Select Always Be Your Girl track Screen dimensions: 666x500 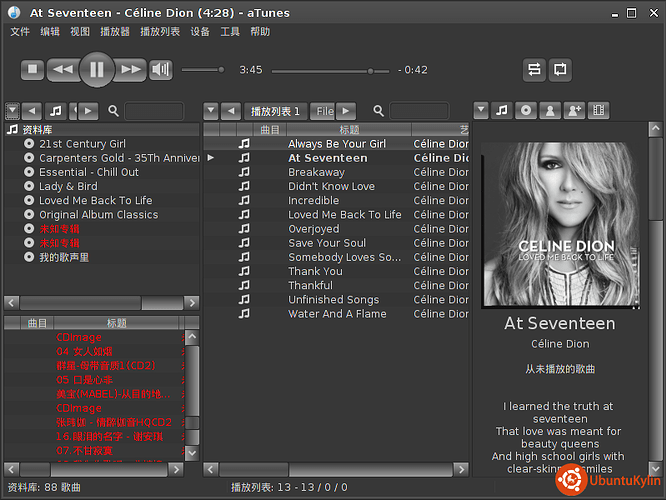pos(337,144)
